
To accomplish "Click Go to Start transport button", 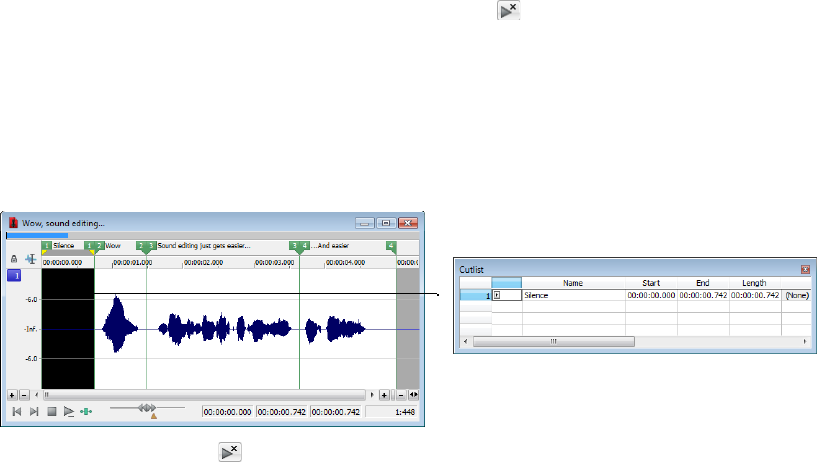I will point(16,411).
